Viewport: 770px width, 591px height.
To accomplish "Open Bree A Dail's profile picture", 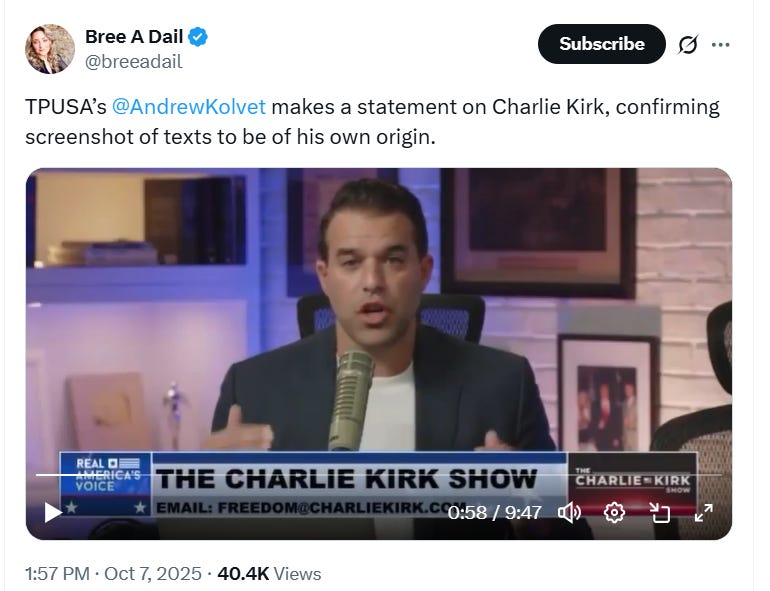I will (x=50, y=49).
